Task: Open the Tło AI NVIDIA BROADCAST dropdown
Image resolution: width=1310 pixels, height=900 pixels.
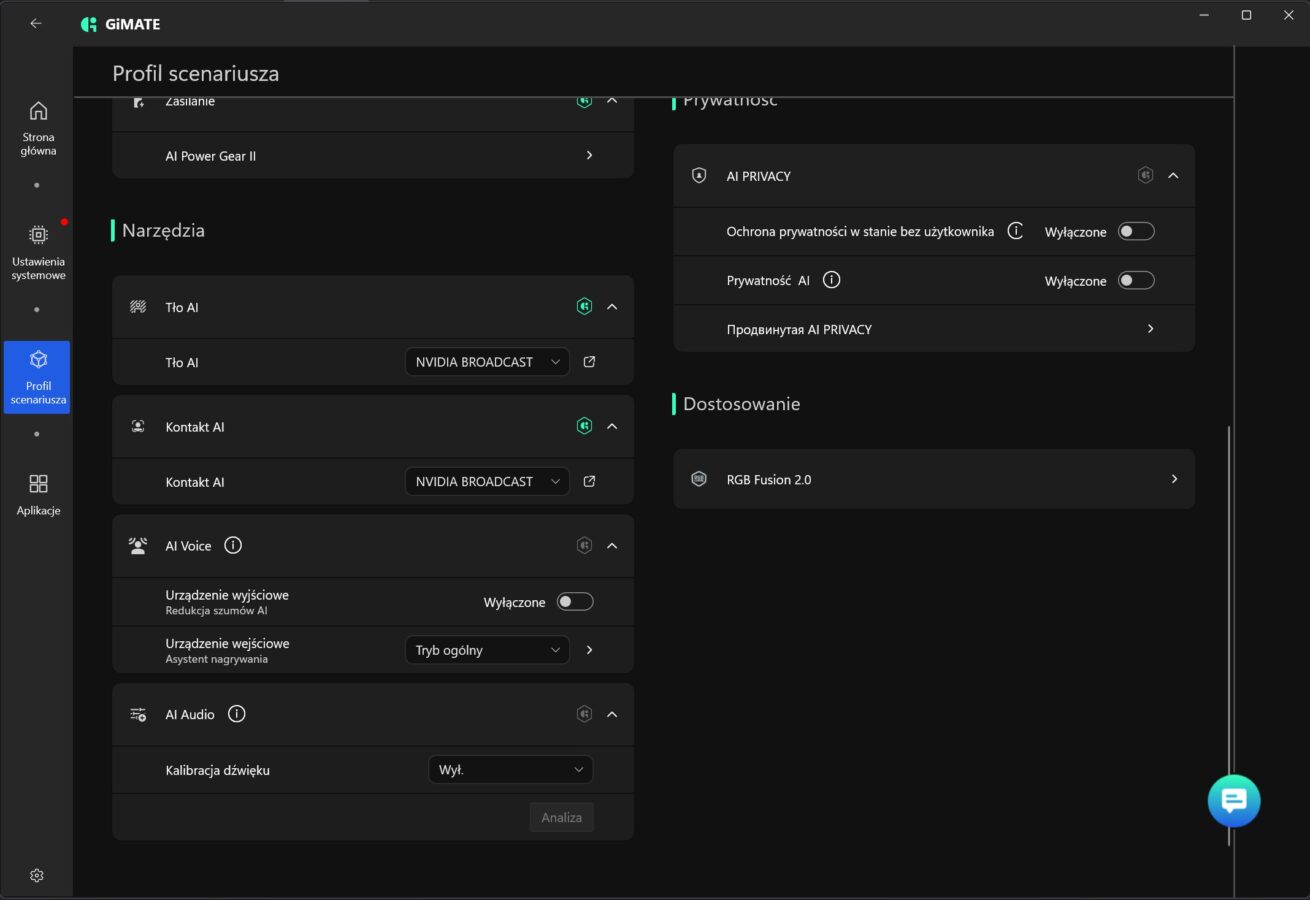Action: pos(487,362)
